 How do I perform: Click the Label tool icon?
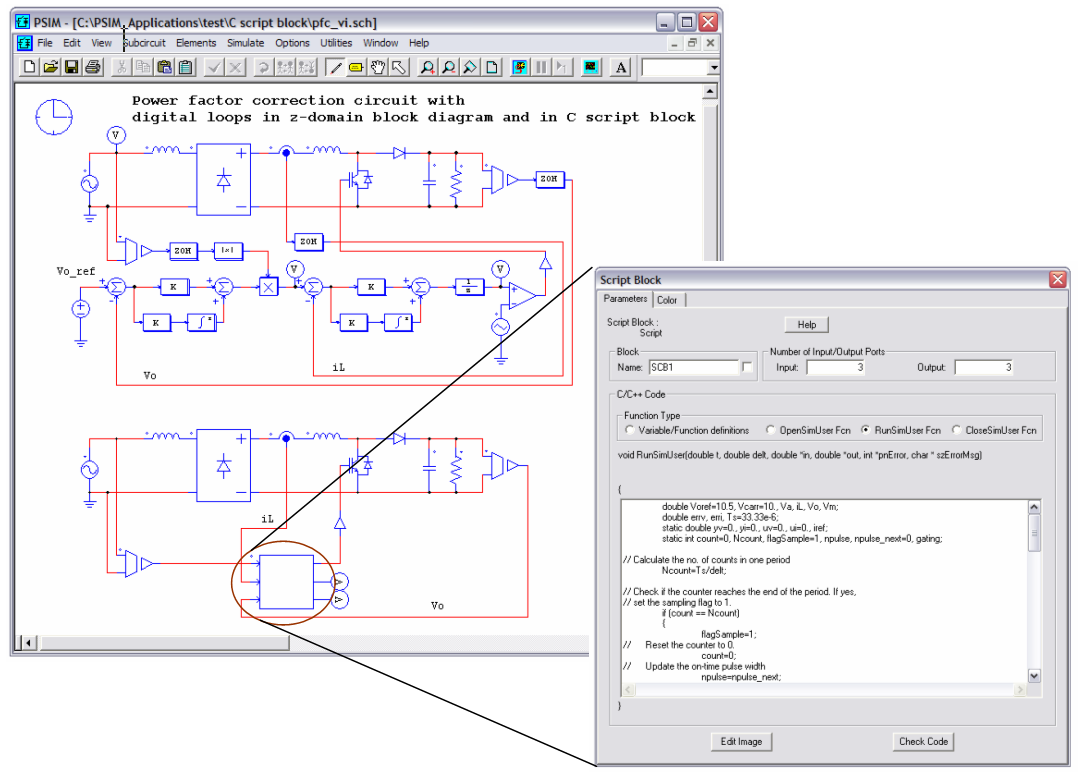click(356, 67)
